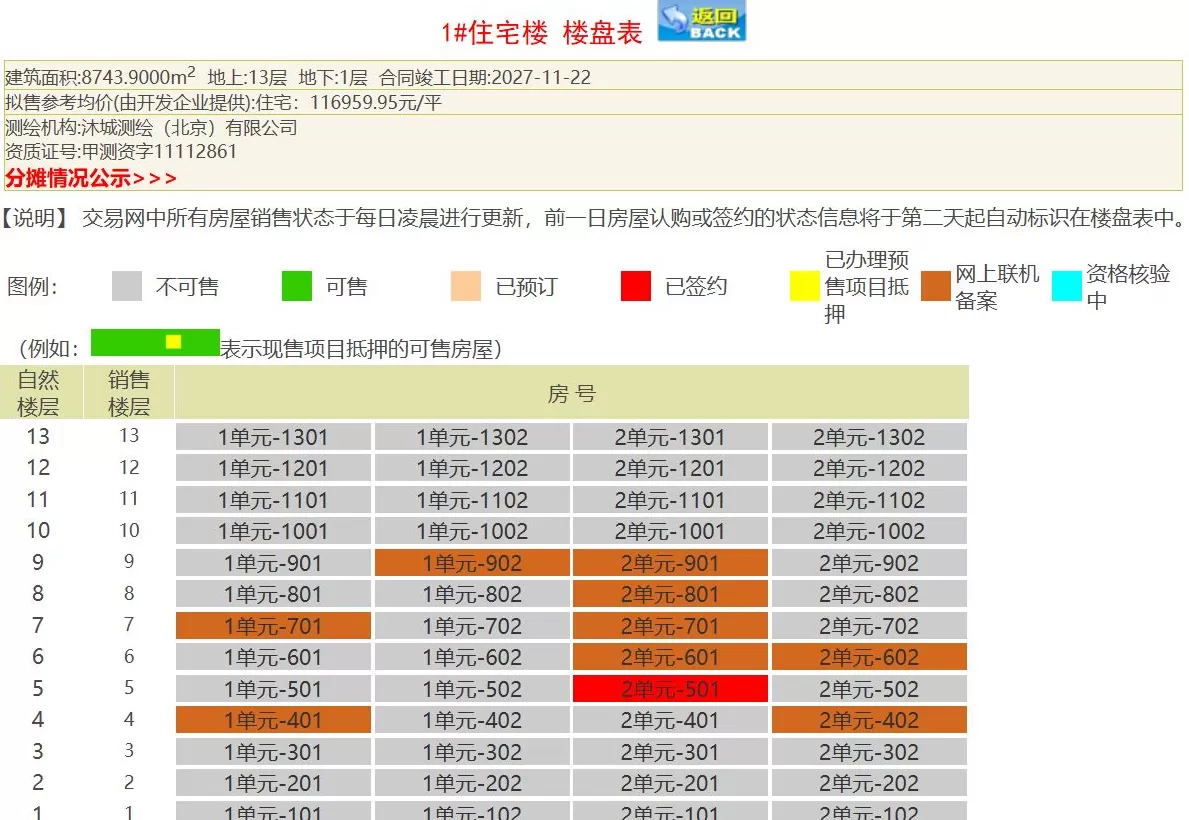Click the example green-yellow mortgage sample bar

click(154, 342)
